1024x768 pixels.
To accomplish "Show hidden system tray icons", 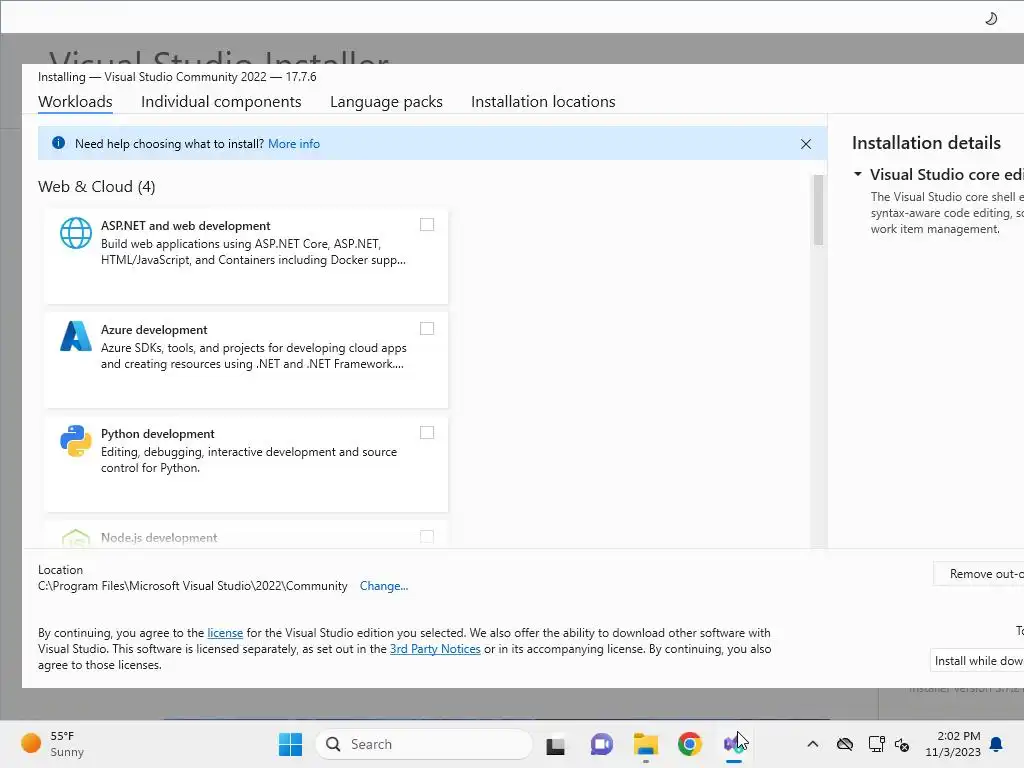I will tap(812, 744).
